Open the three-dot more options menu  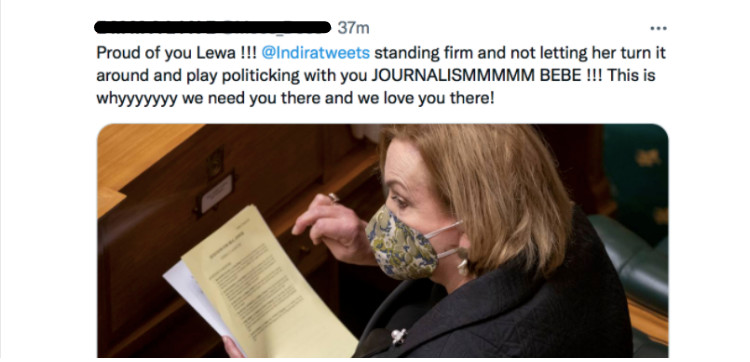pyautogui.click(x=658, y=28)
